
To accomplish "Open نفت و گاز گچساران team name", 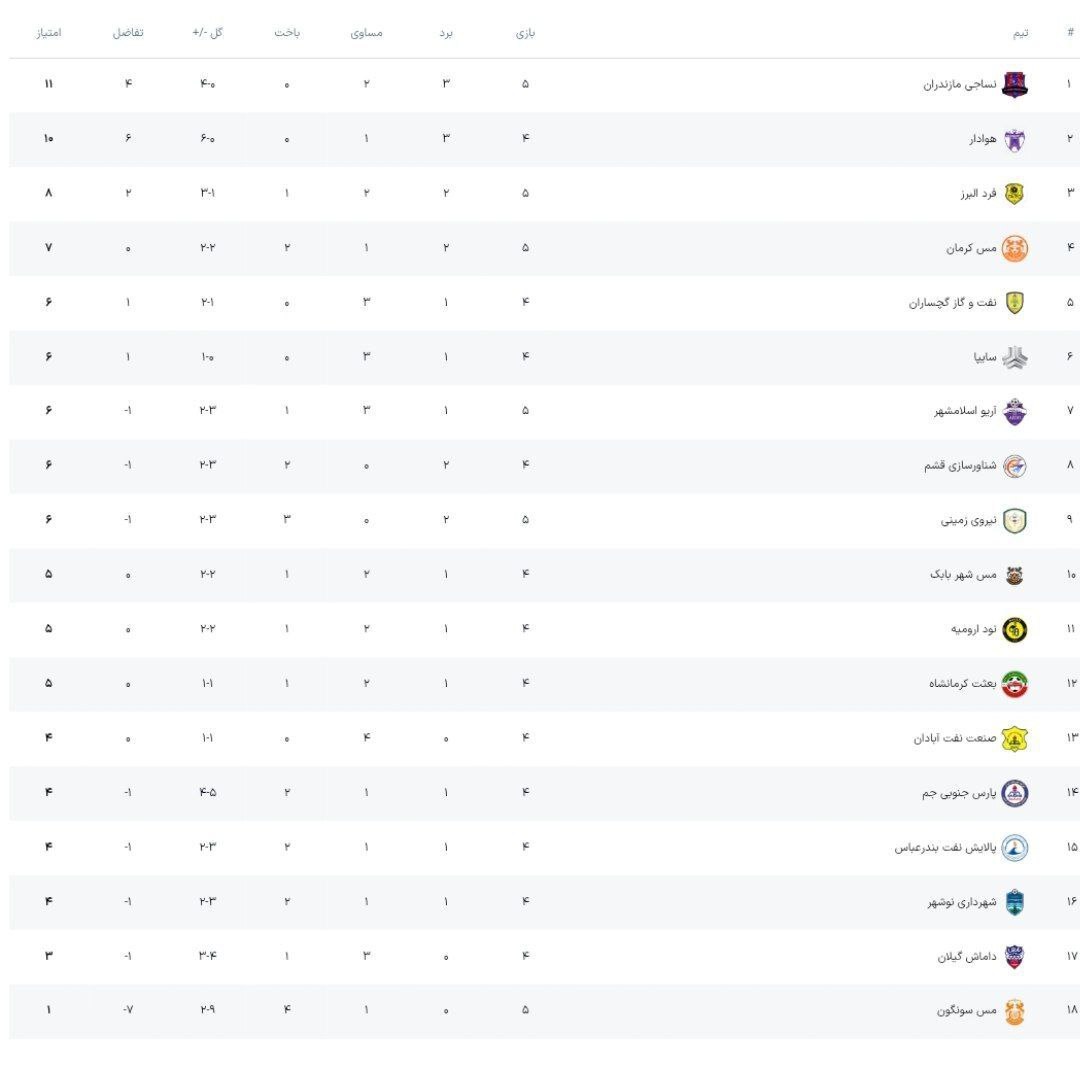I will (x=953, y=303).
